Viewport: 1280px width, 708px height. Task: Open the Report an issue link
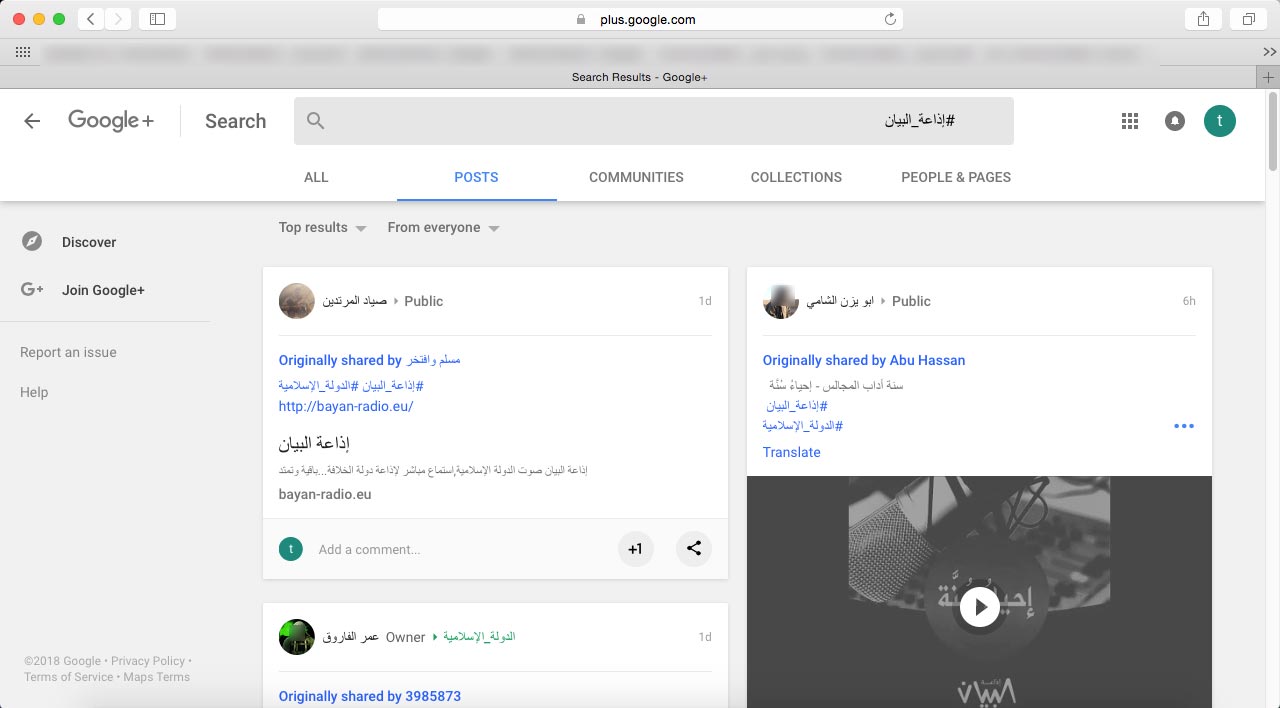tap(68, 352)
